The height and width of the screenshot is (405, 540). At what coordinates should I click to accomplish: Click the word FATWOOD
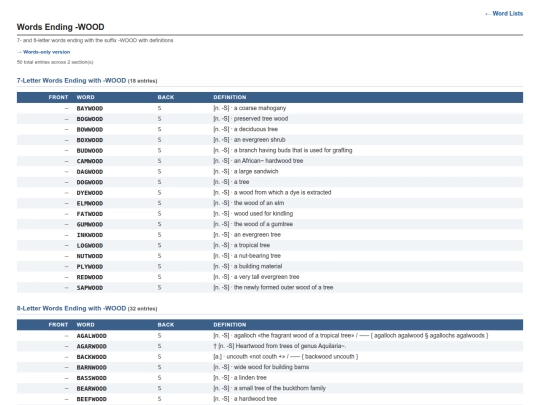tap(90, 214)
